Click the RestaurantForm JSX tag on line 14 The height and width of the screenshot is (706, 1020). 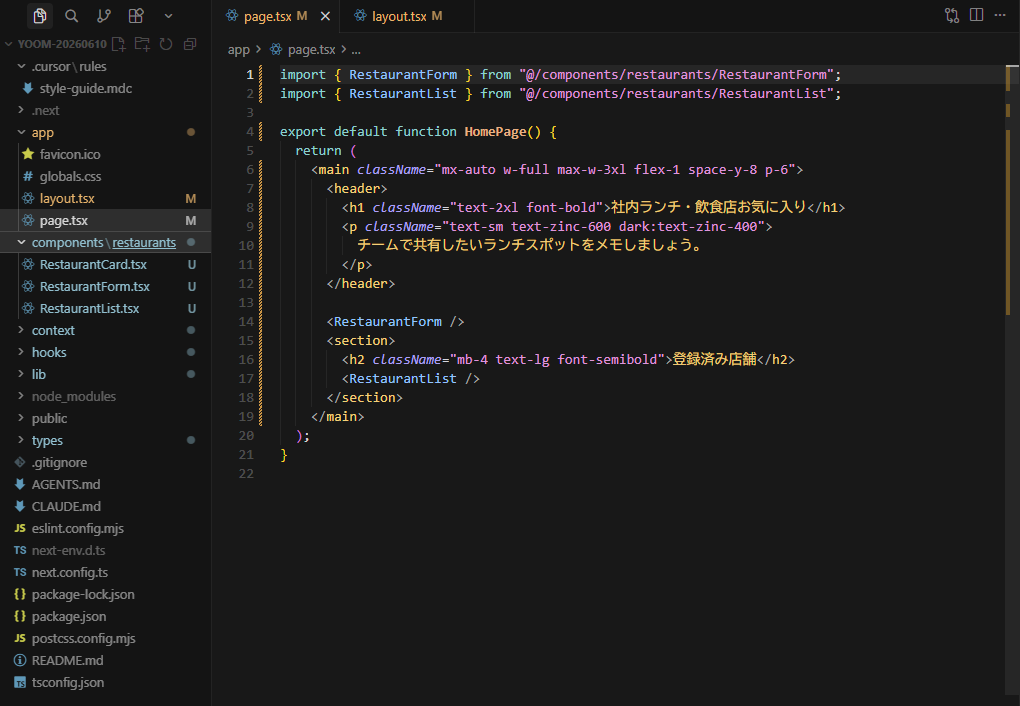(x=388, y=321)
